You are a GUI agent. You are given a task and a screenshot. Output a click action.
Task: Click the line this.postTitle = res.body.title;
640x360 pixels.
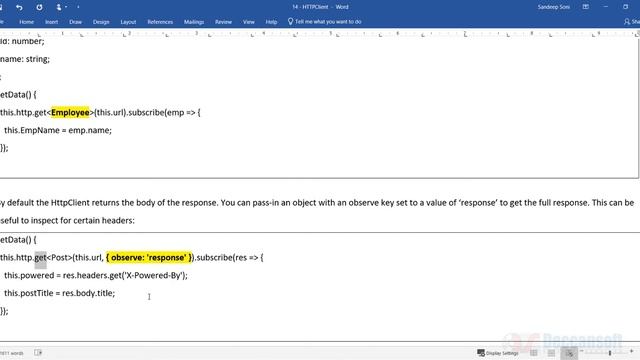pyautogui.click(x=60, y=293)
